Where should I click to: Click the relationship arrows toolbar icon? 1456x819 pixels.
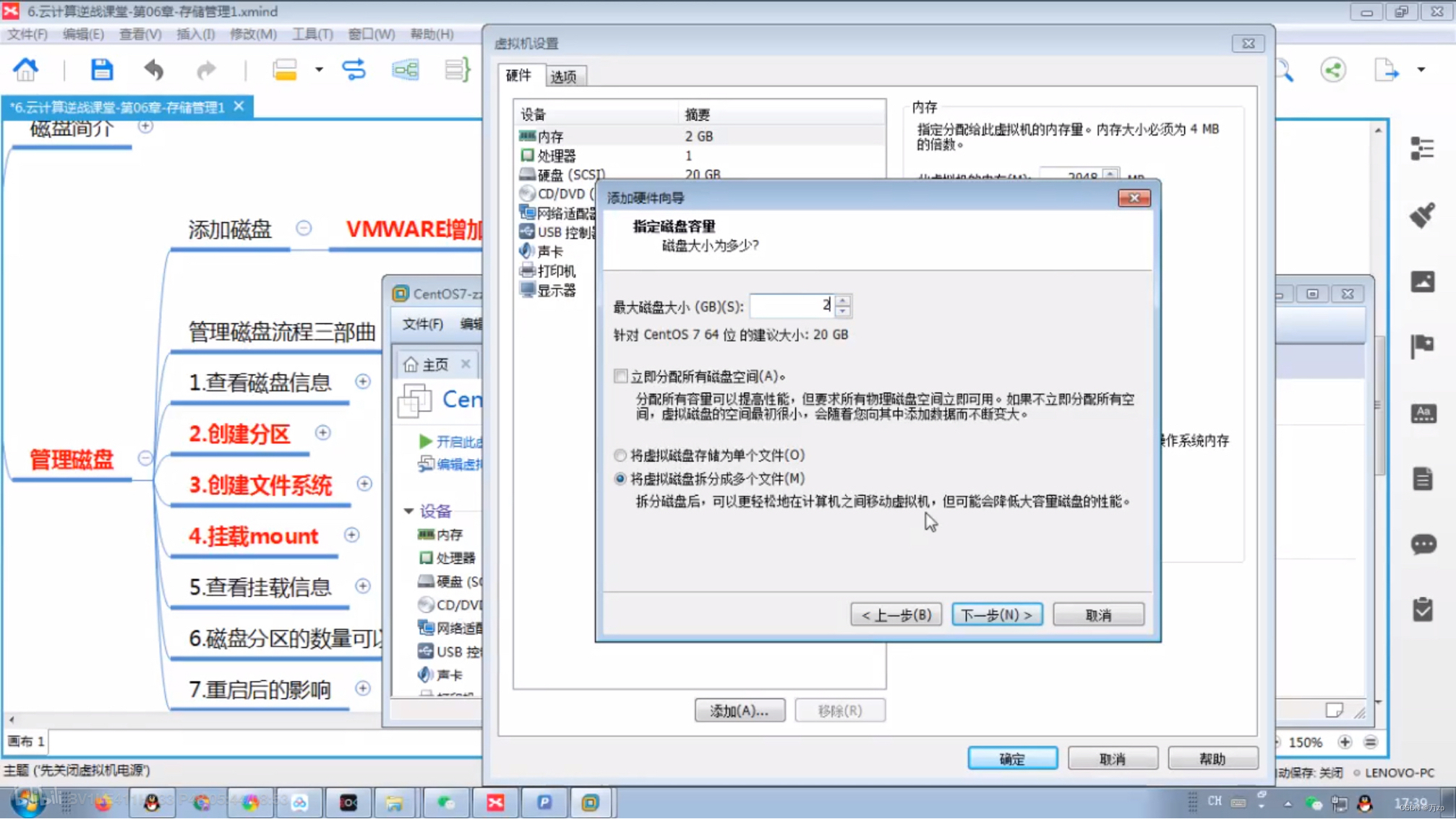[354, 70]
